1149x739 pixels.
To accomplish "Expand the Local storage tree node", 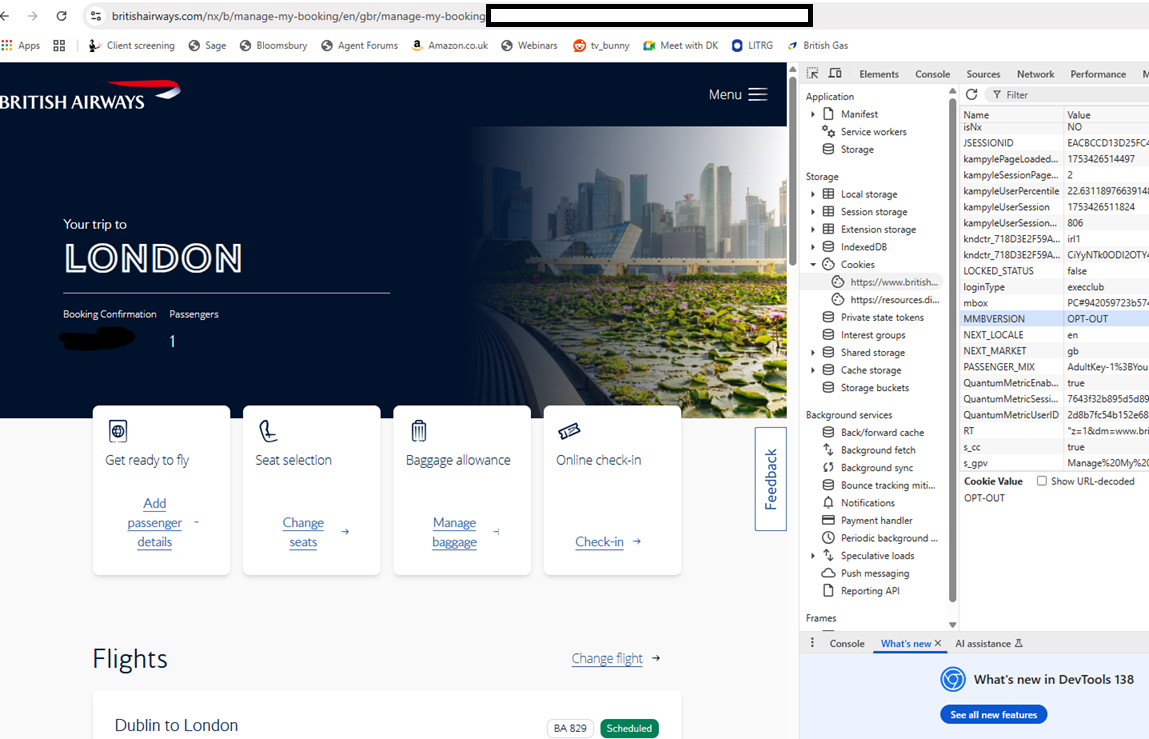I will (813, 194).
